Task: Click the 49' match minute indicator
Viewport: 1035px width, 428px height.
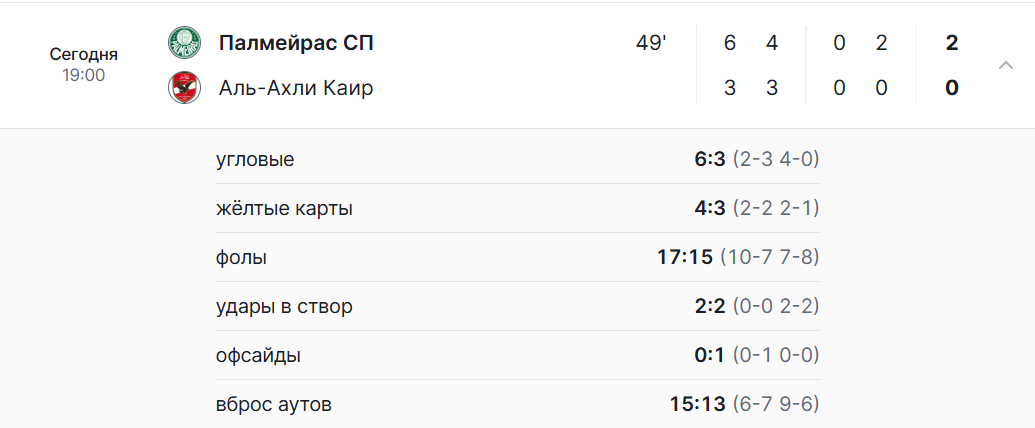Action: [x=651, y=43]
